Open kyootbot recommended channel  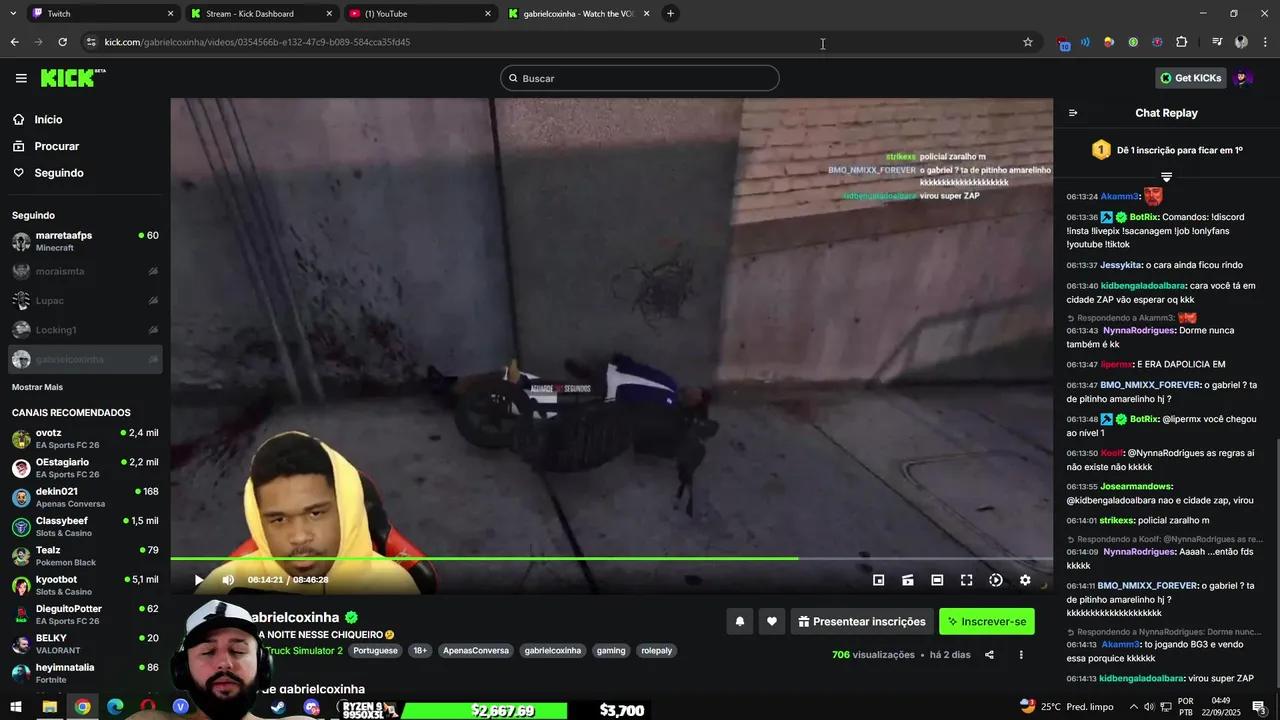85,585
